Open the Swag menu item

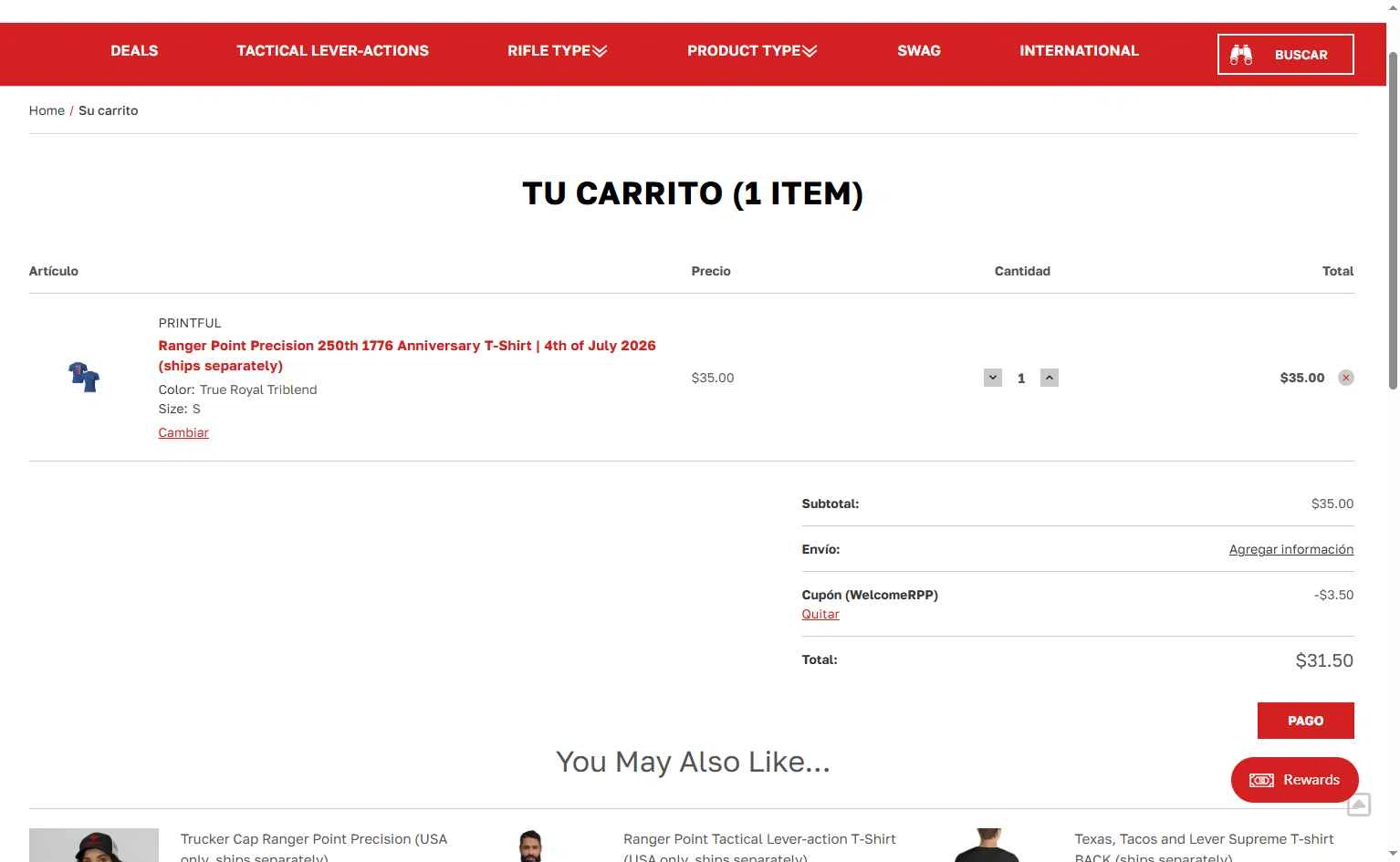919,51
